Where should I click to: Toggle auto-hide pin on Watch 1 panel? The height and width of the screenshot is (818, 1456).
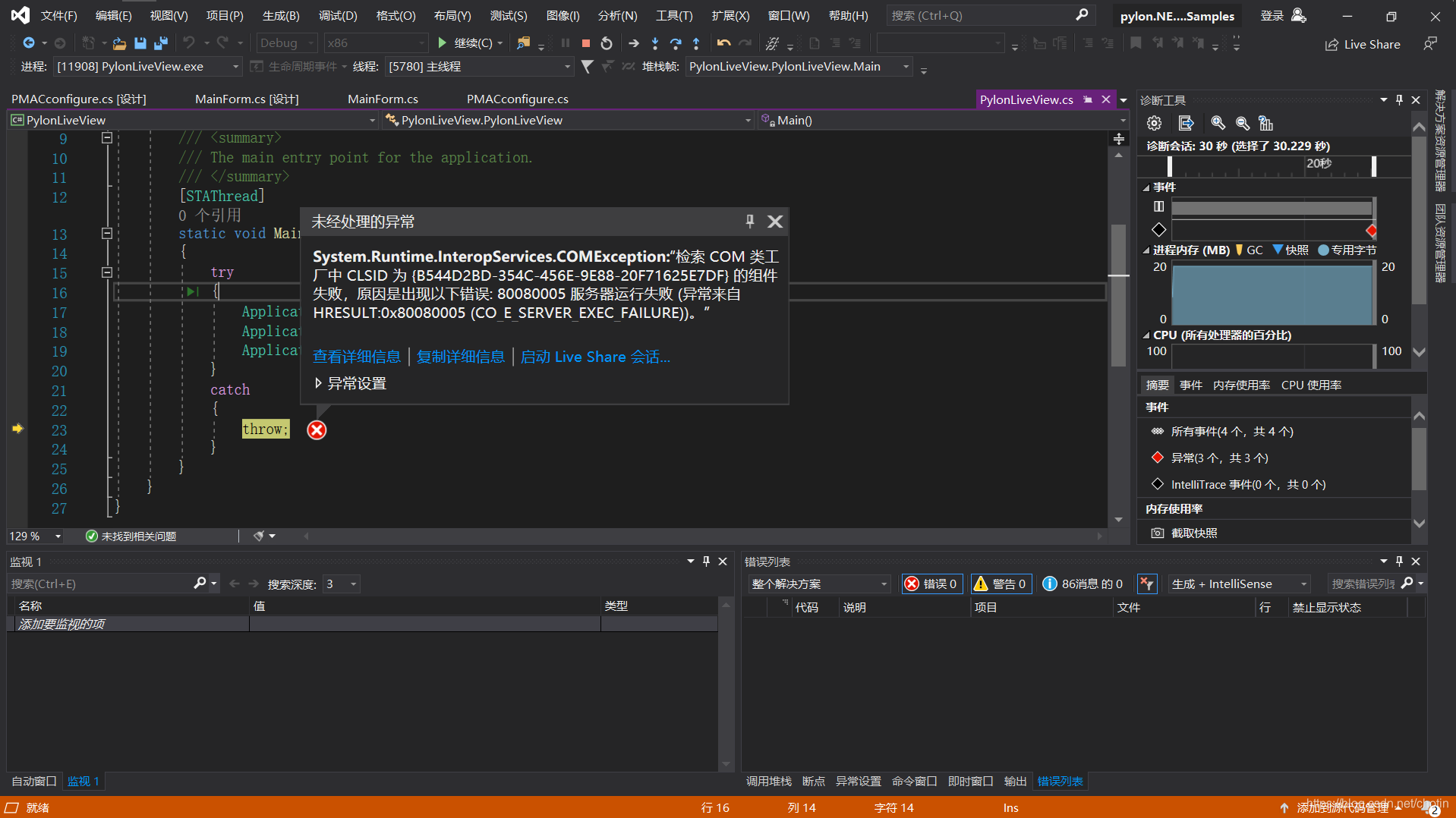click(706, 562)
